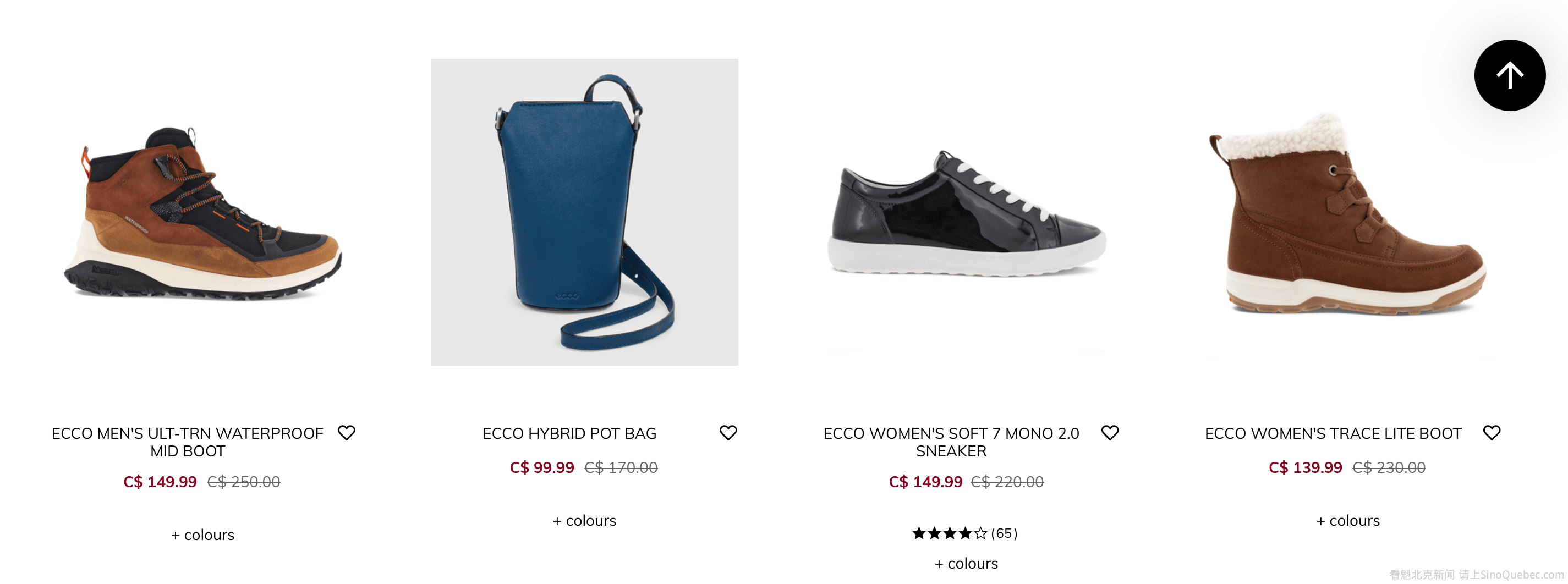This screenshot has width=1568, height=584.
Task: Click the black patent sneaker image
Action: [966, 213]
